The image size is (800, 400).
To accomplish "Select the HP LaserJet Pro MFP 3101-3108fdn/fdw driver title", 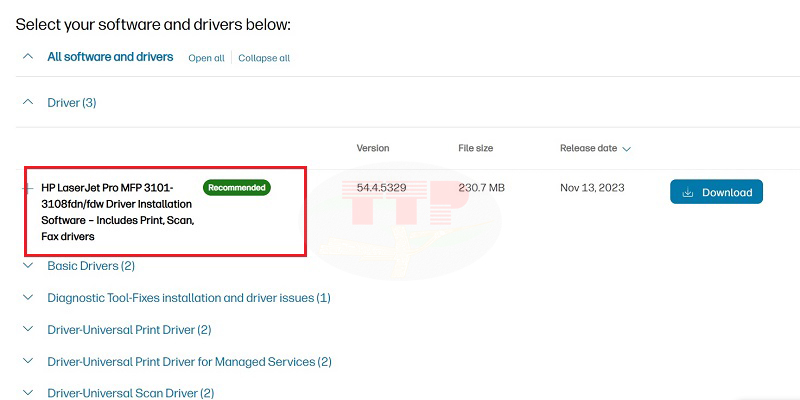I will tap(118, 212).
